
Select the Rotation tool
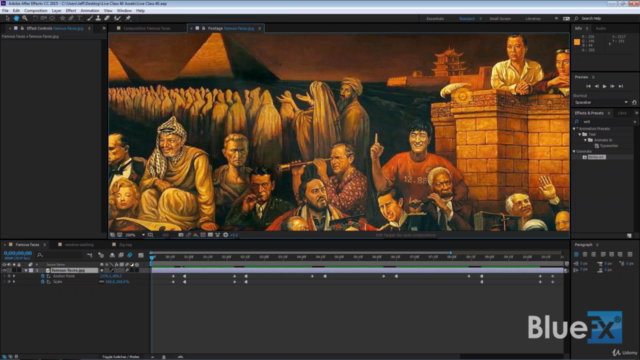(35, 18)
